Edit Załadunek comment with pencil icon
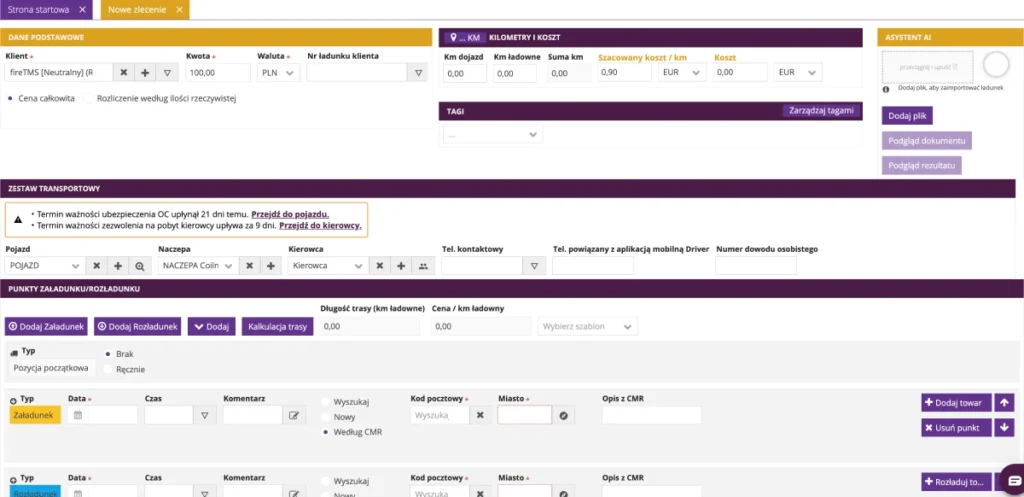Screen dimensions: 1024x497 coord(294,415)
